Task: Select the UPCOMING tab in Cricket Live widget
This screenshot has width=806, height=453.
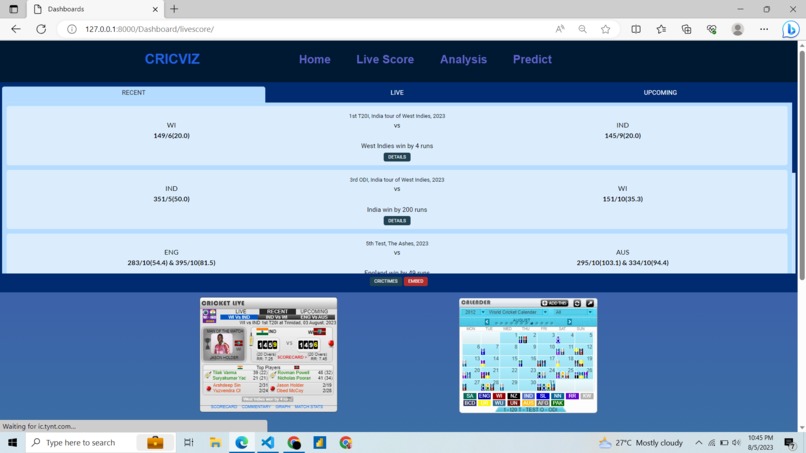Action: (314, 312)
